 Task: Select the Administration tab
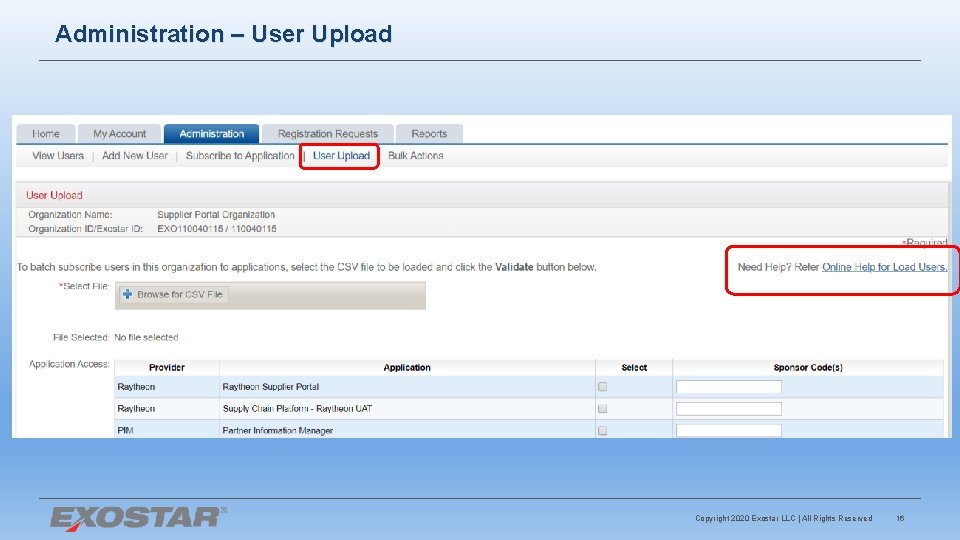pos(212,133)
